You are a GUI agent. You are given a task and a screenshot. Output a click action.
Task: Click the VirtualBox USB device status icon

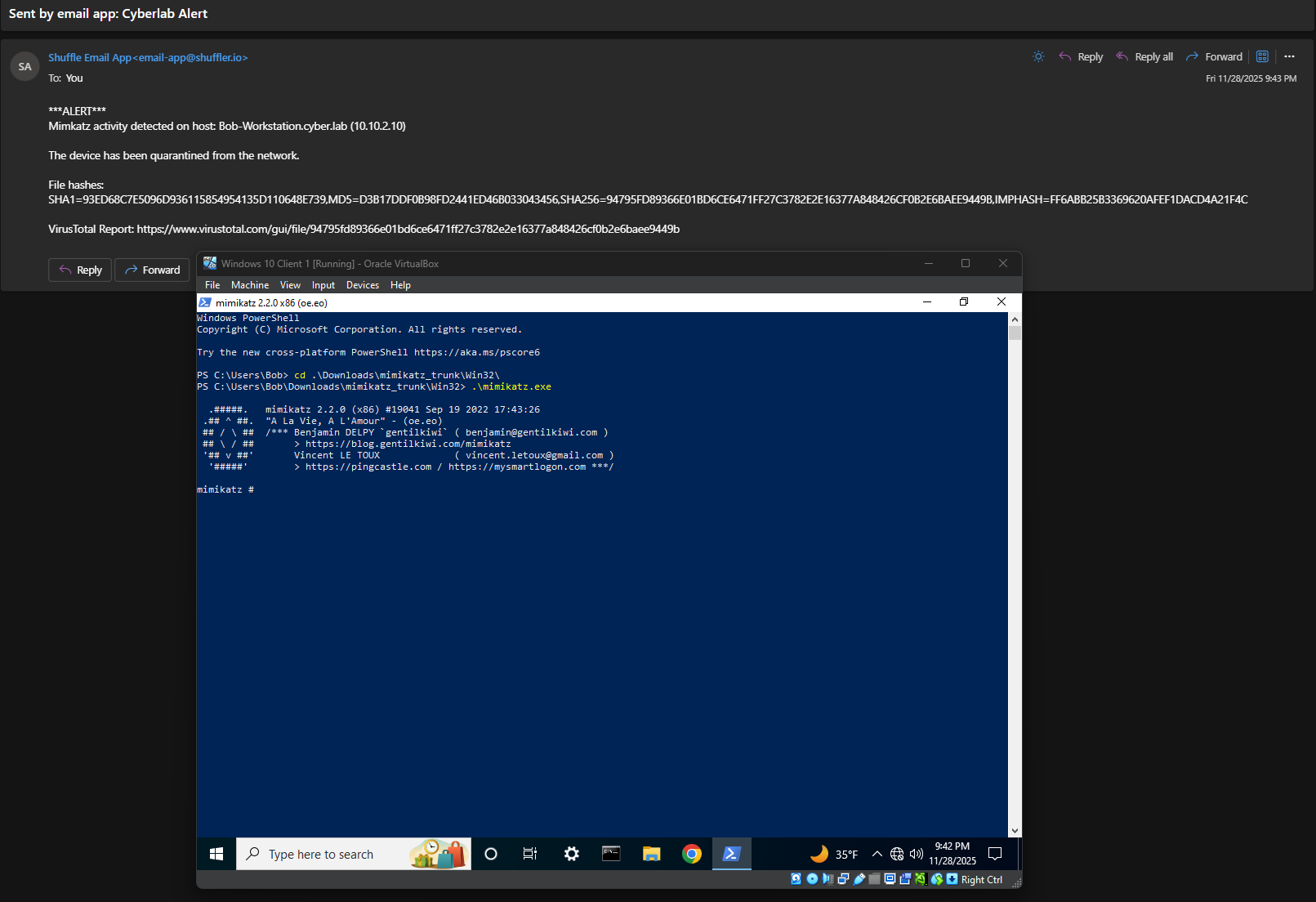coord(859,879)
